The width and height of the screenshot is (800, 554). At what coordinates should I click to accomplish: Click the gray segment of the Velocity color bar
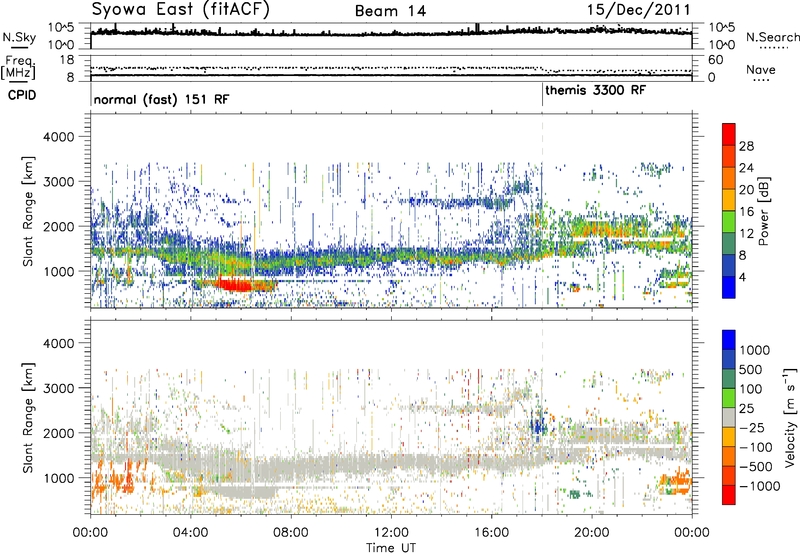pos(729,418)
